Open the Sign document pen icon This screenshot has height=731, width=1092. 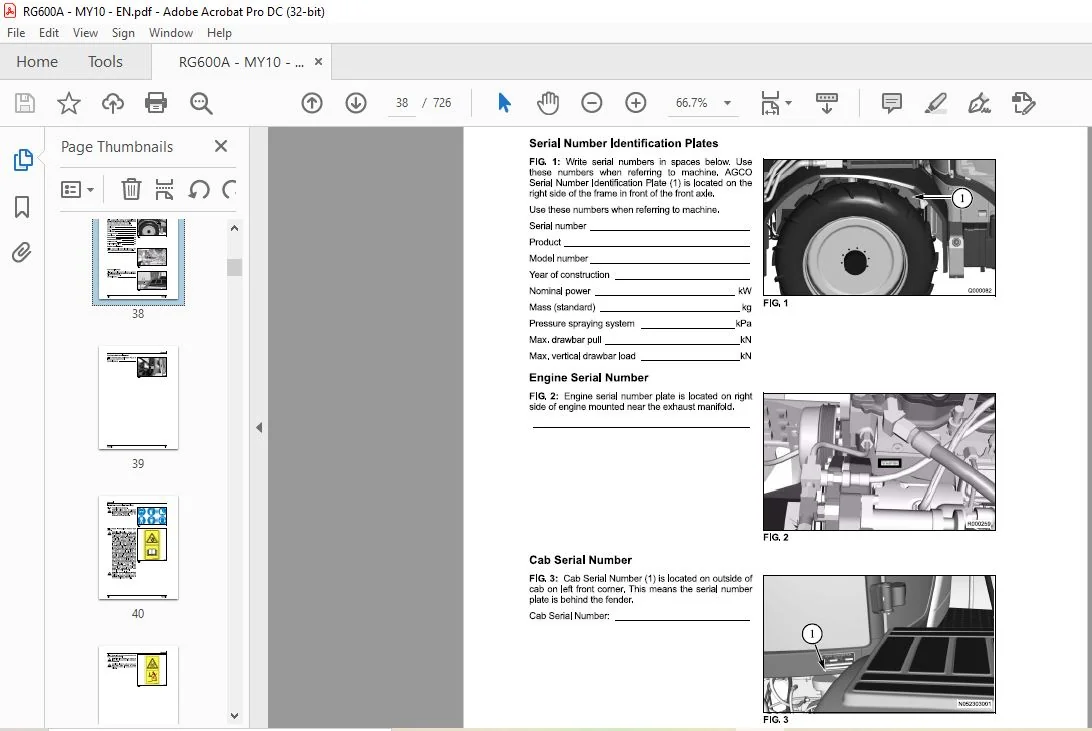click(979, 103)
